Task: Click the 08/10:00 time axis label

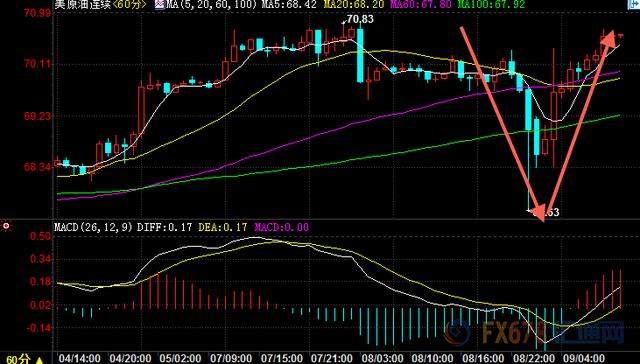Action: pyautogui.click(x=432, y=359)
